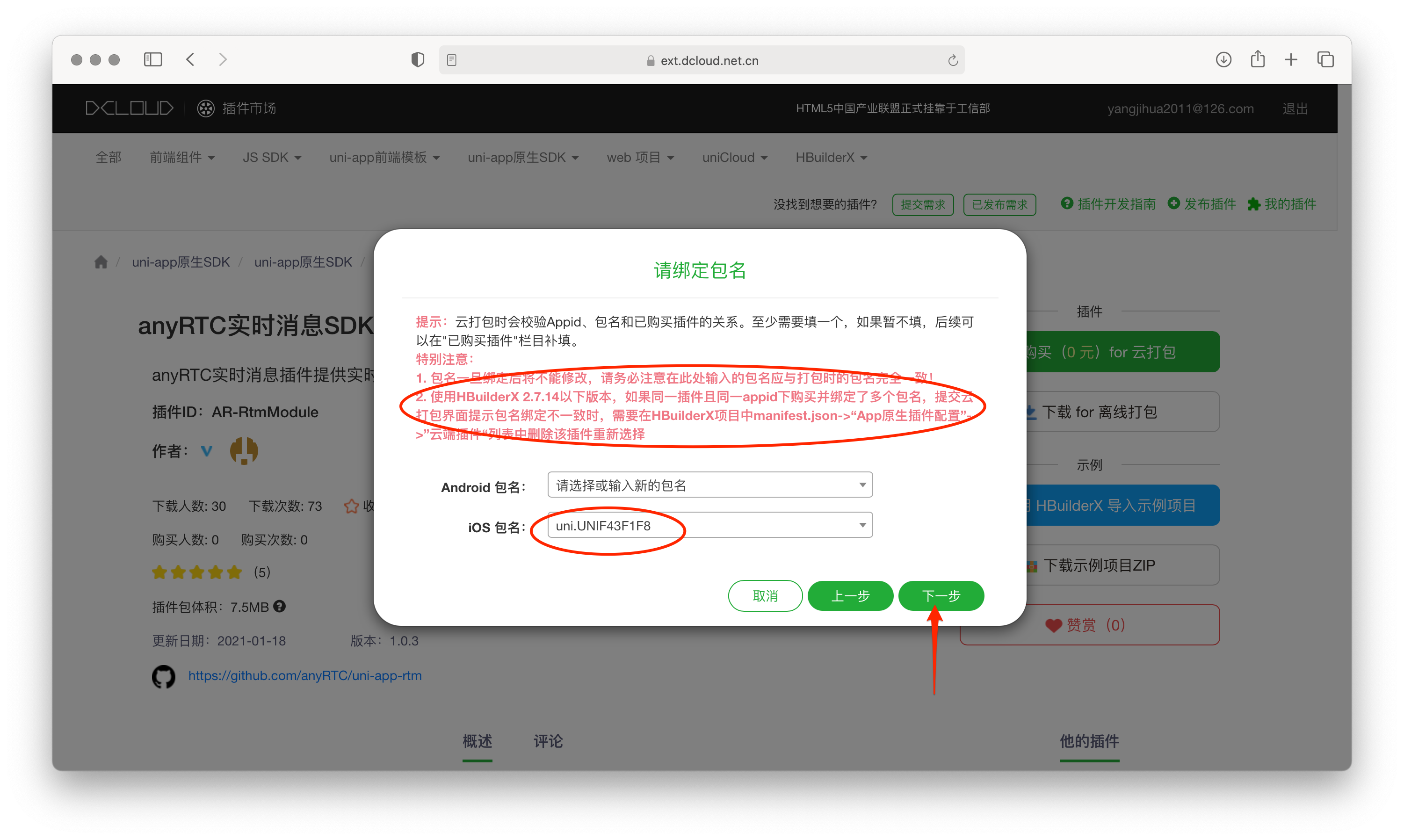Switch to the 评论 tab
Image resolution: width=1404 pixels, height=840 pixels.
[548, 741]
